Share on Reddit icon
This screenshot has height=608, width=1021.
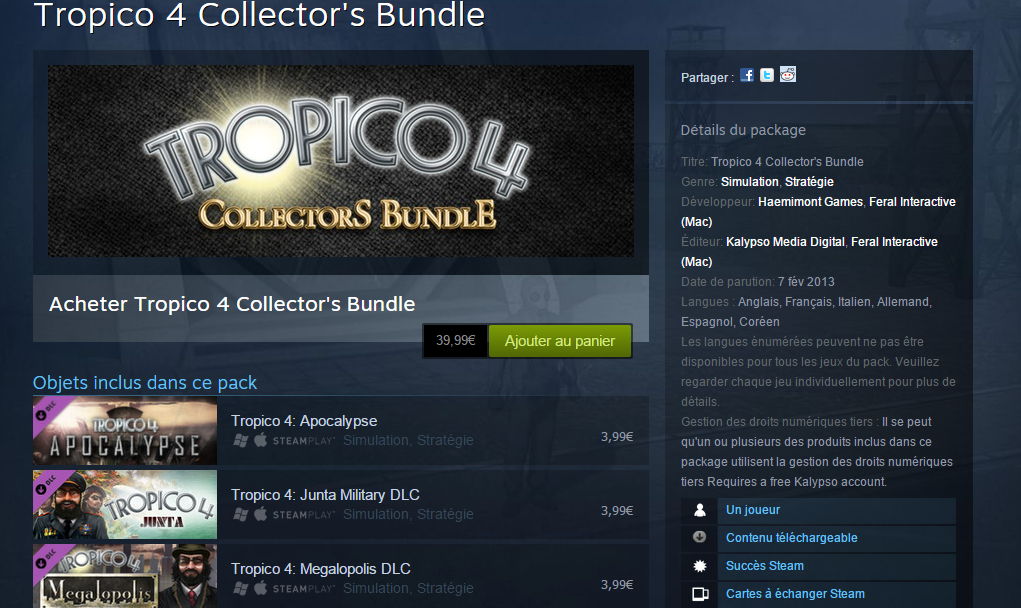788,74
